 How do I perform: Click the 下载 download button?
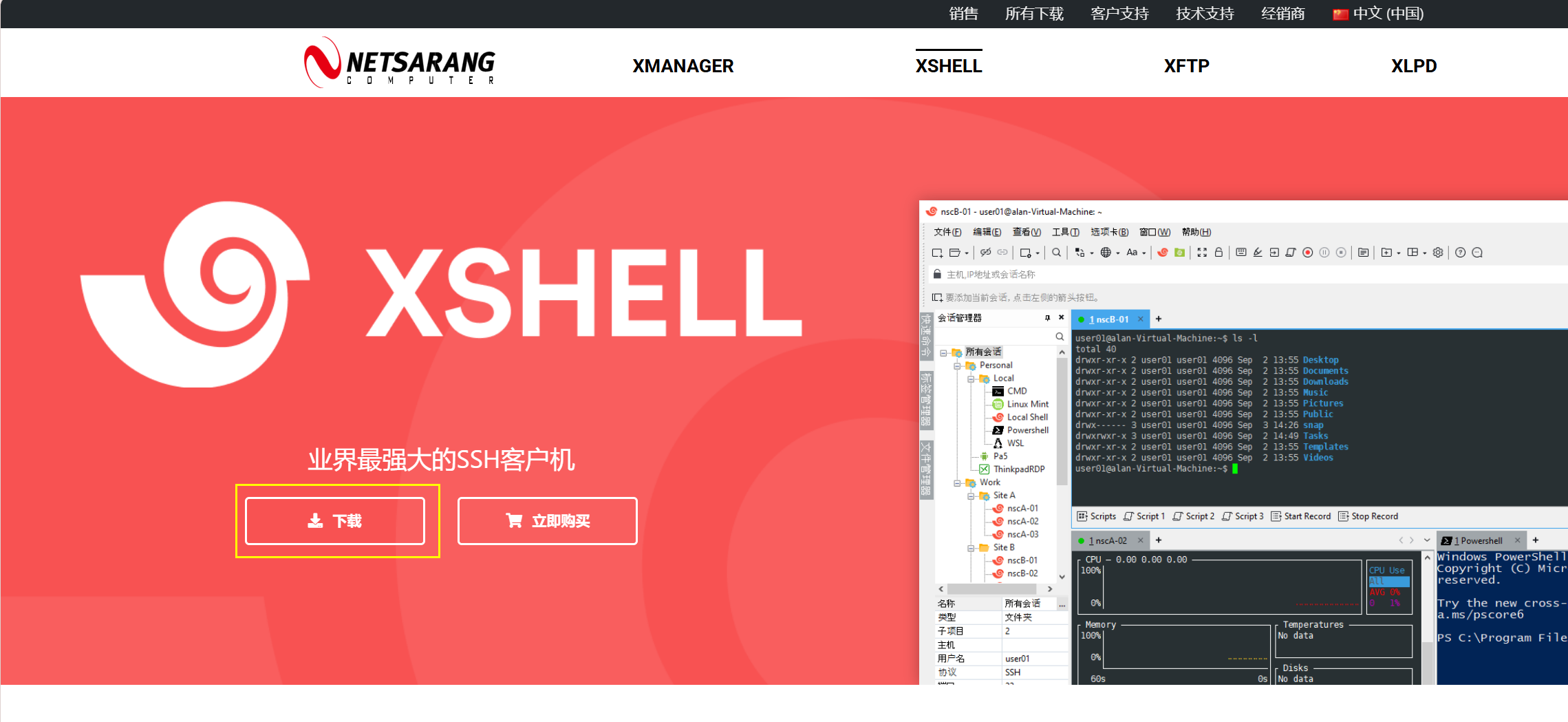point(335,521)
